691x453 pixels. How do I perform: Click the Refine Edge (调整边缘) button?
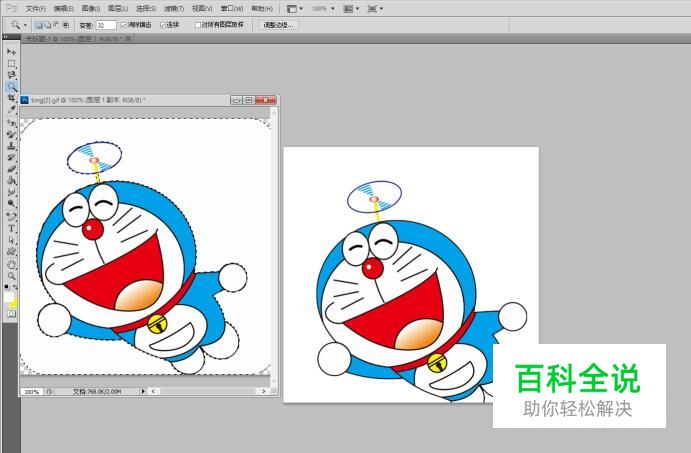tap(278, 25)
